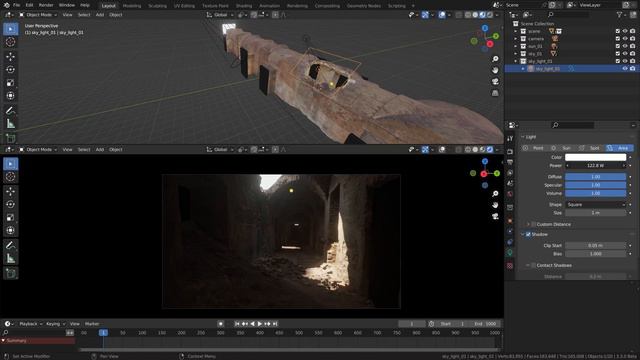The image size is (640, 360).
Task: Open Object Mode dropdown in top viewport
Action: [x=38, y=15]
